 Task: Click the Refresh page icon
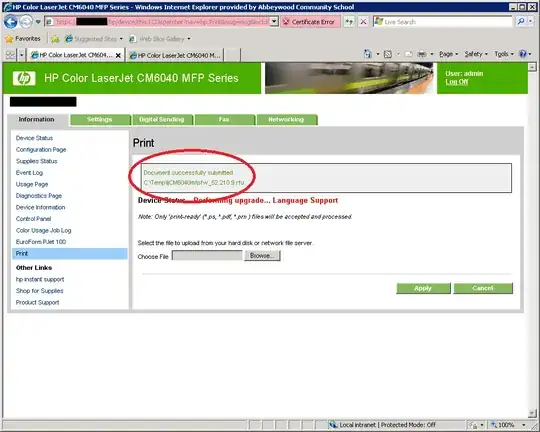pyautogui.click(x=349, y=22)
